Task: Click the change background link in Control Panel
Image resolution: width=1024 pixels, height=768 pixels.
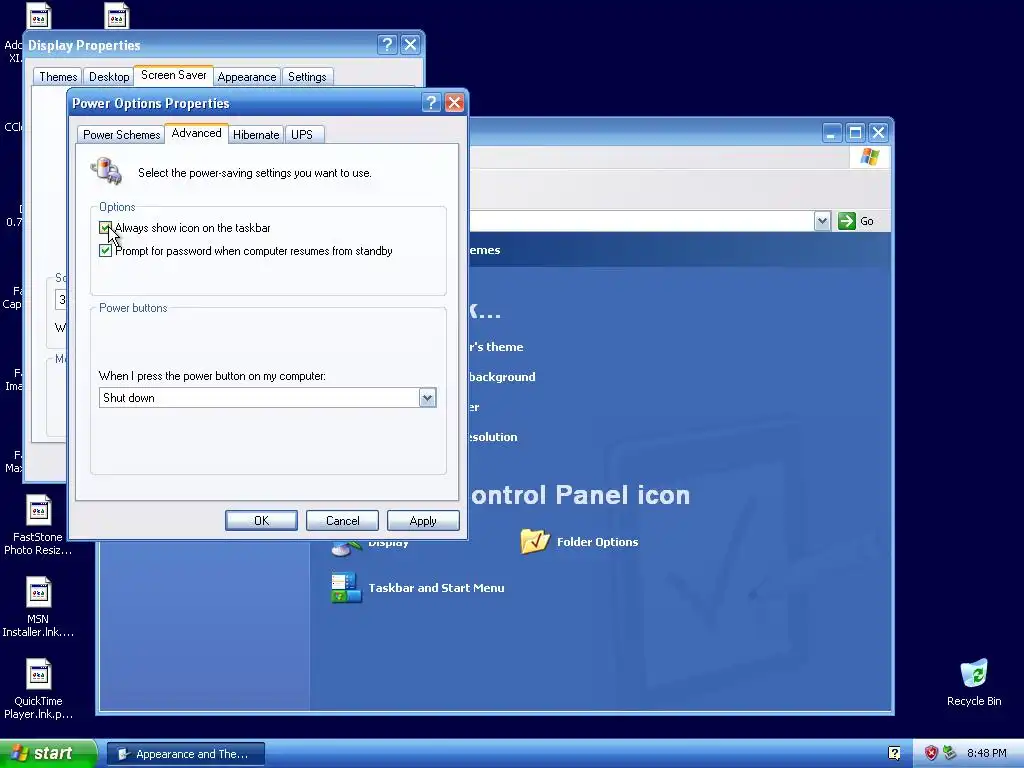Action: coord(502,377)
